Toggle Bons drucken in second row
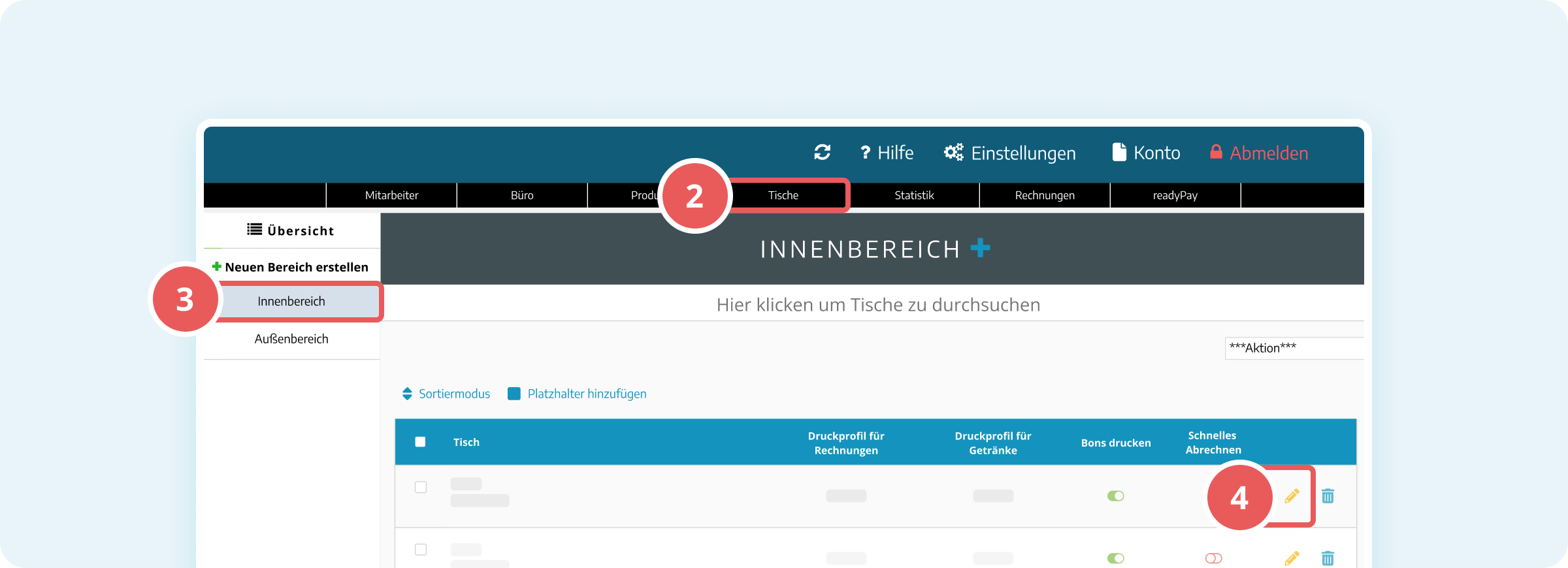The image size is (1568, 568). (x=1116, y=558)
